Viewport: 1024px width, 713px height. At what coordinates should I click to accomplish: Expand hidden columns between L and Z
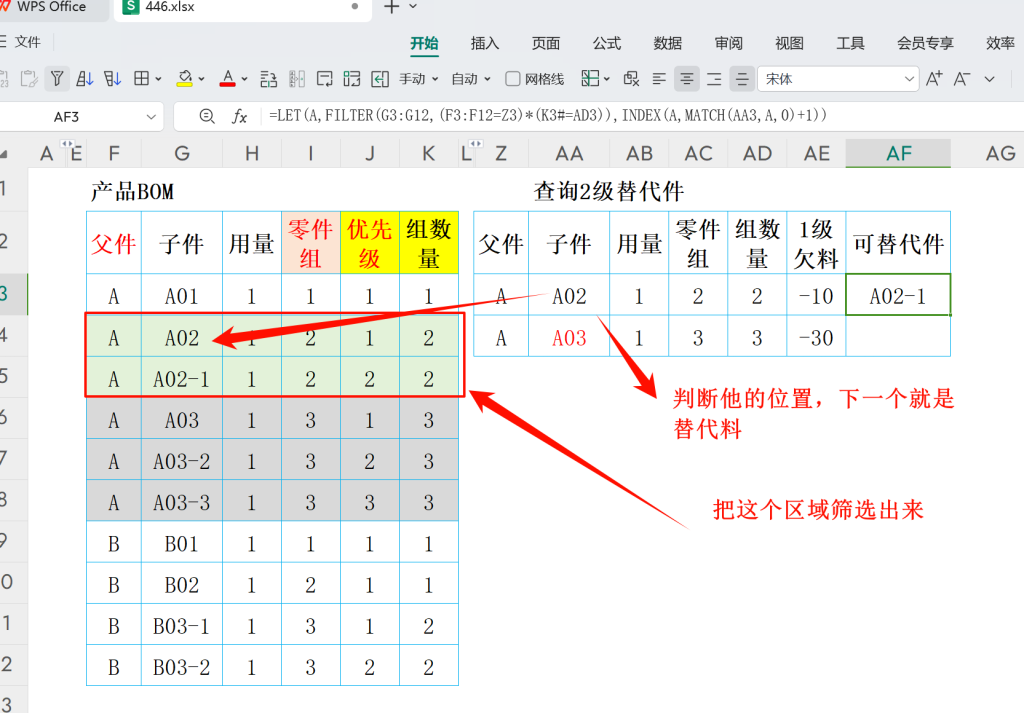pos(475,144)
